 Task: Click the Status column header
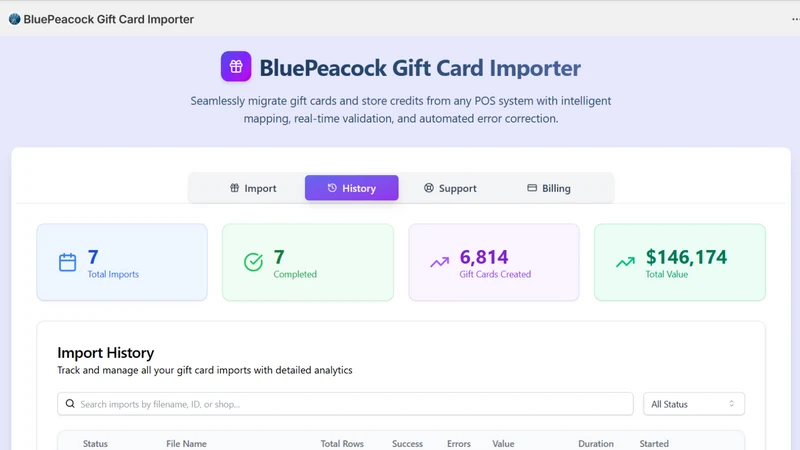[x=95, y=444]
